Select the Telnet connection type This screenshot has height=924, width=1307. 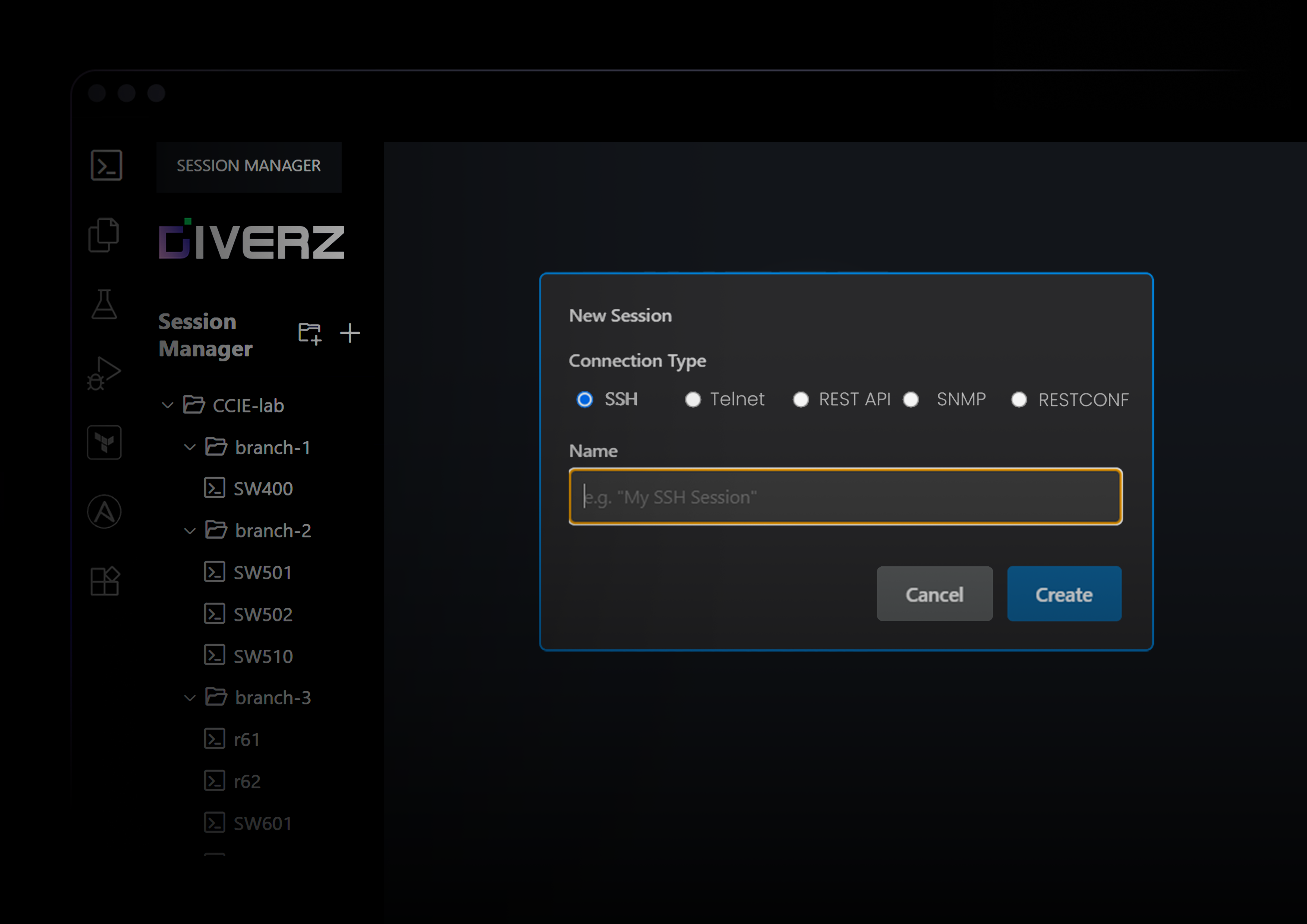click(693, 400)
